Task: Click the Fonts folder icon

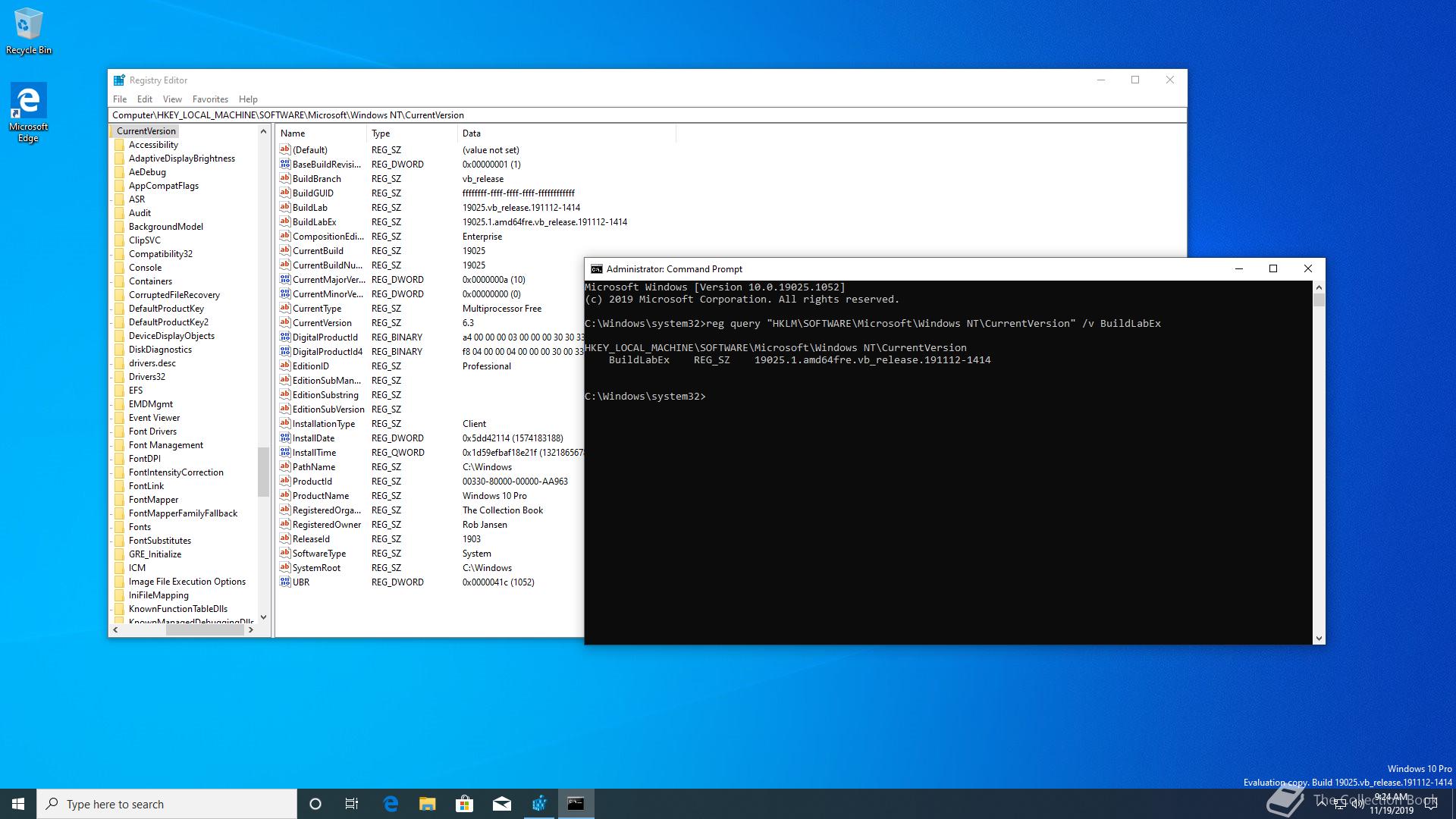Action: [x=120, y=527]
